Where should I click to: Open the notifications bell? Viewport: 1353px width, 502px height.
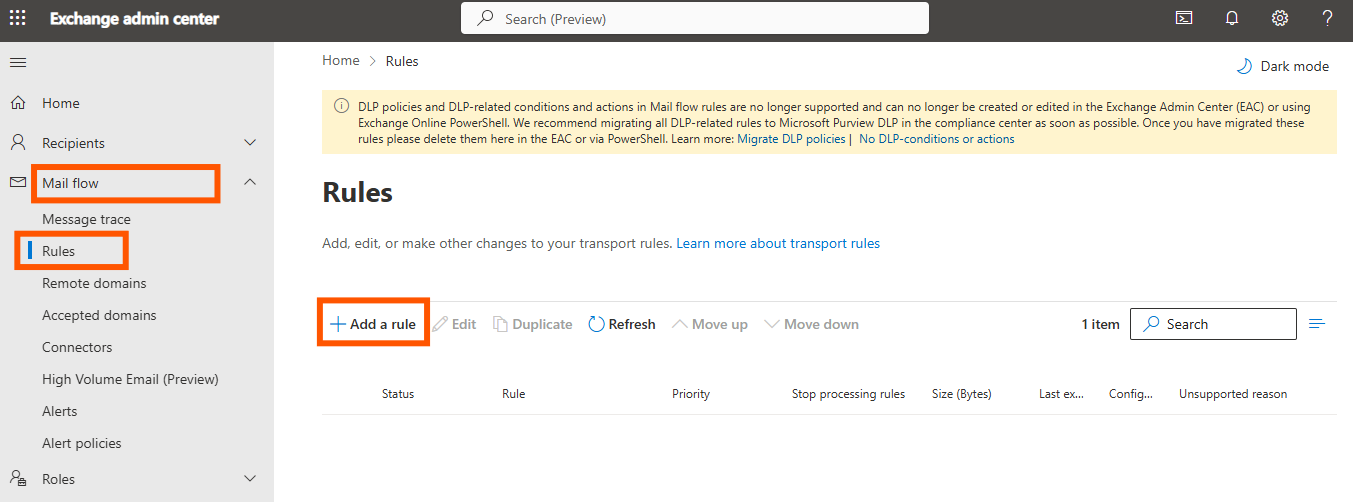tap(1232, 18)
